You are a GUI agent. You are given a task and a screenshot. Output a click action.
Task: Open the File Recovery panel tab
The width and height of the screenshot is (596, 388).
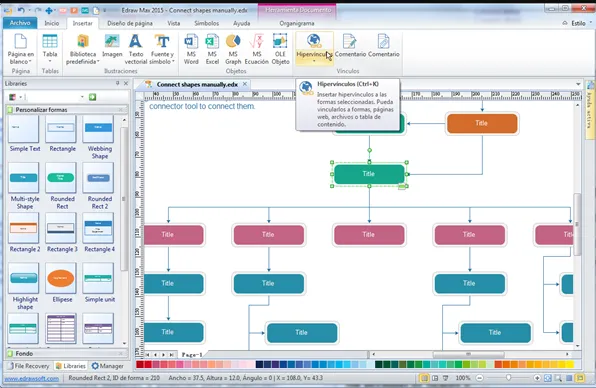pos(29,366)
